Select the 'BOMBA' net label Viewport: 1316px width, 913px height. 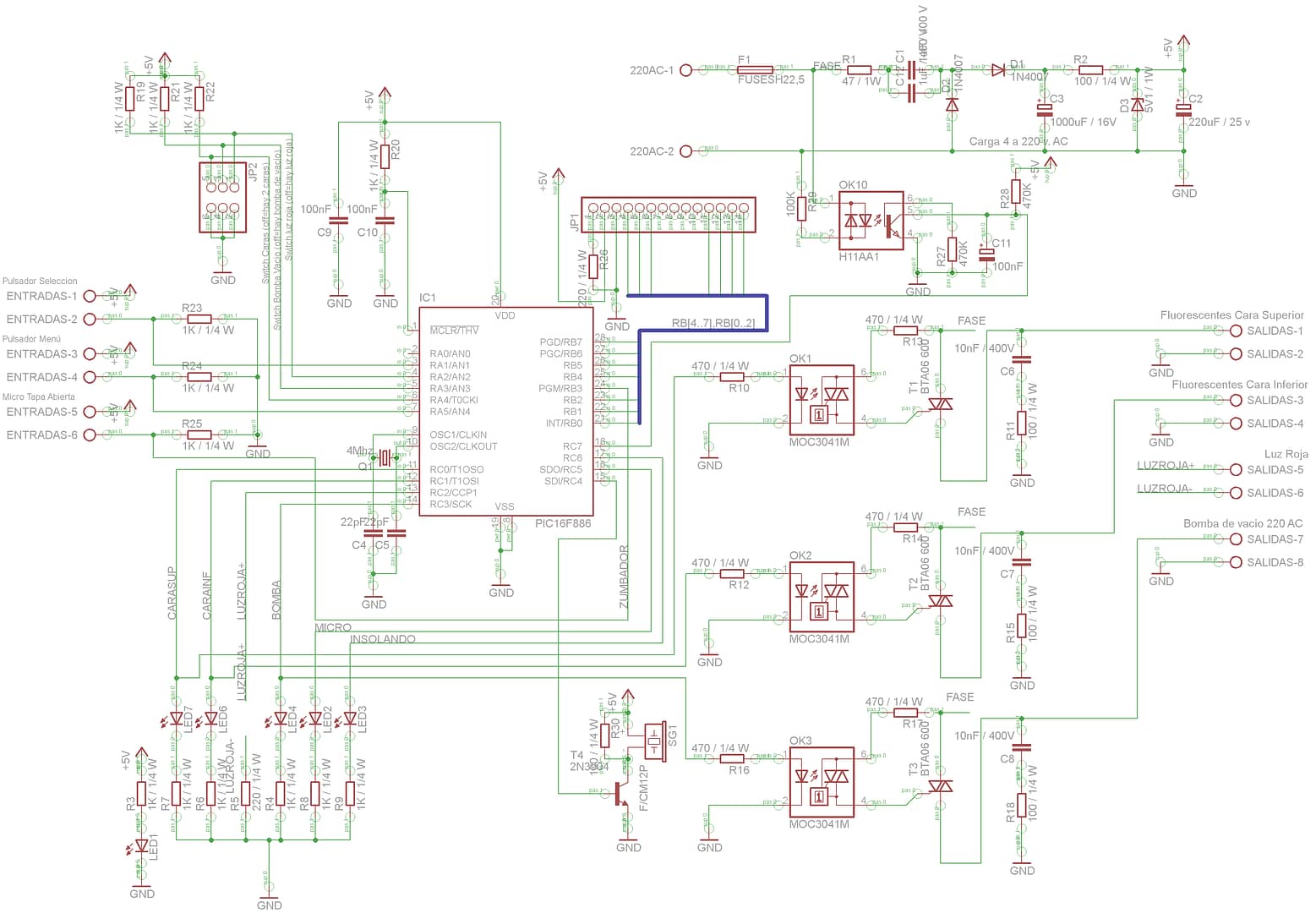276,600
